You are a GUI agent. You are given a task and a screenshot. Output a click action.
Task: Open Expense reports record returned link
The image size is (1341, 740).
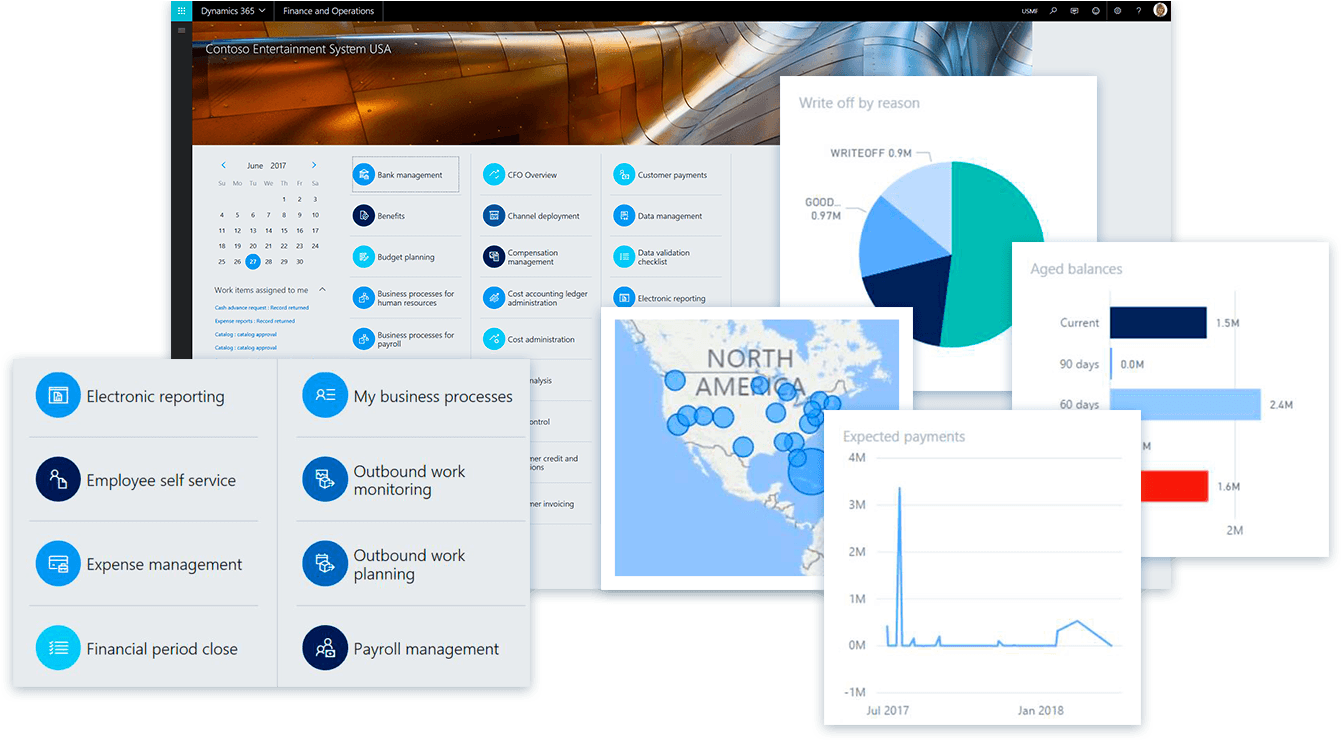pos(255,321)
